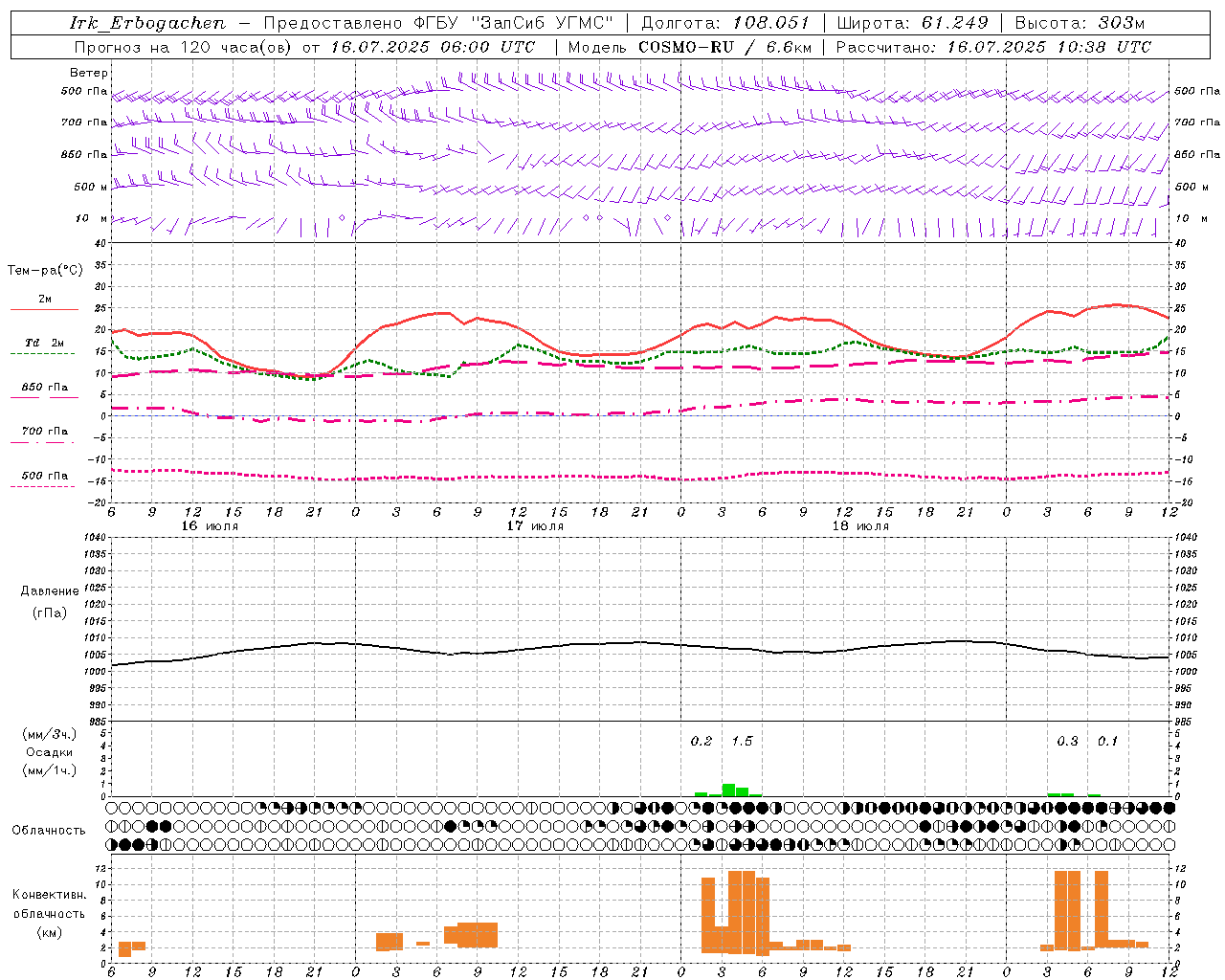Click the "Давление" pressure panel label

click(49, 591)
